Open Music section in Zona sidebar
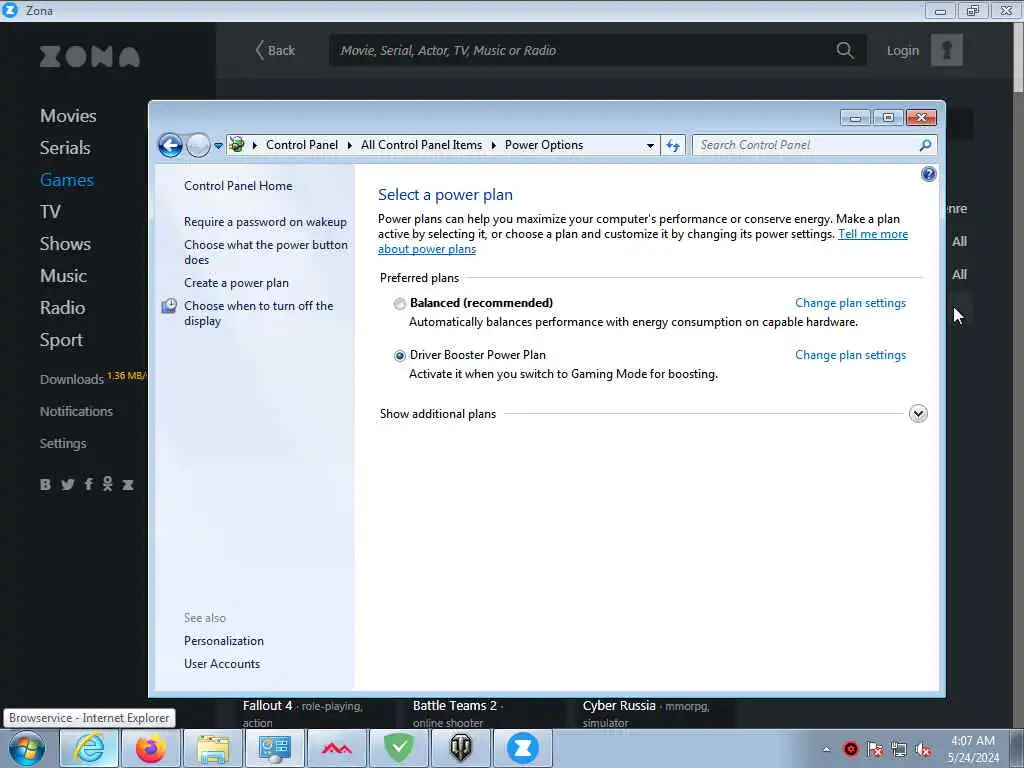 [x=63, y=276]
